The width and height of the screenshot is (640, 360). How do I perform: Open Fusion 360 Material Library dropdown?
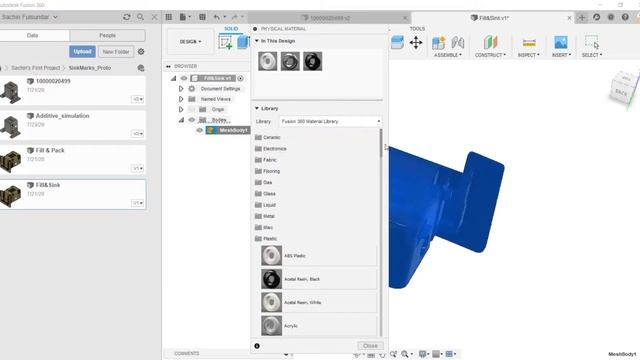[x=331, y=121]
